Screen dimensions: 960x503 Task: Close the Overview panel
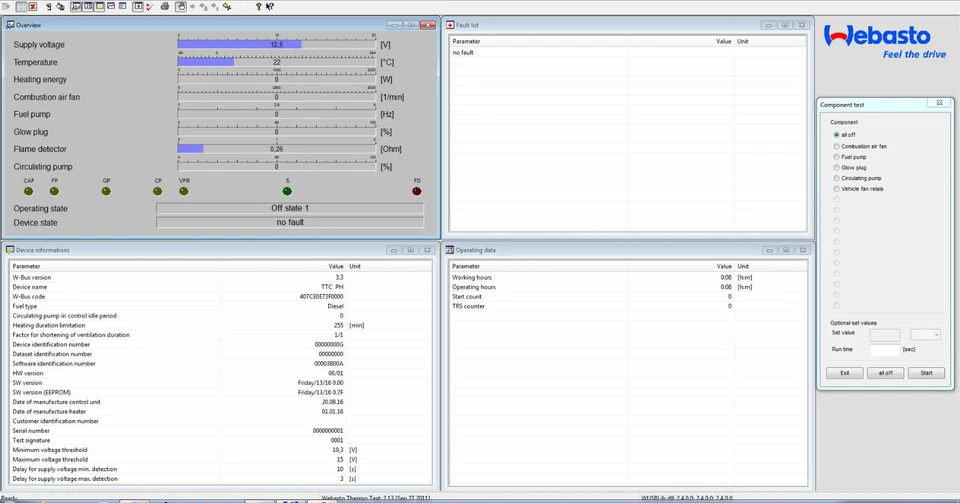427,25
